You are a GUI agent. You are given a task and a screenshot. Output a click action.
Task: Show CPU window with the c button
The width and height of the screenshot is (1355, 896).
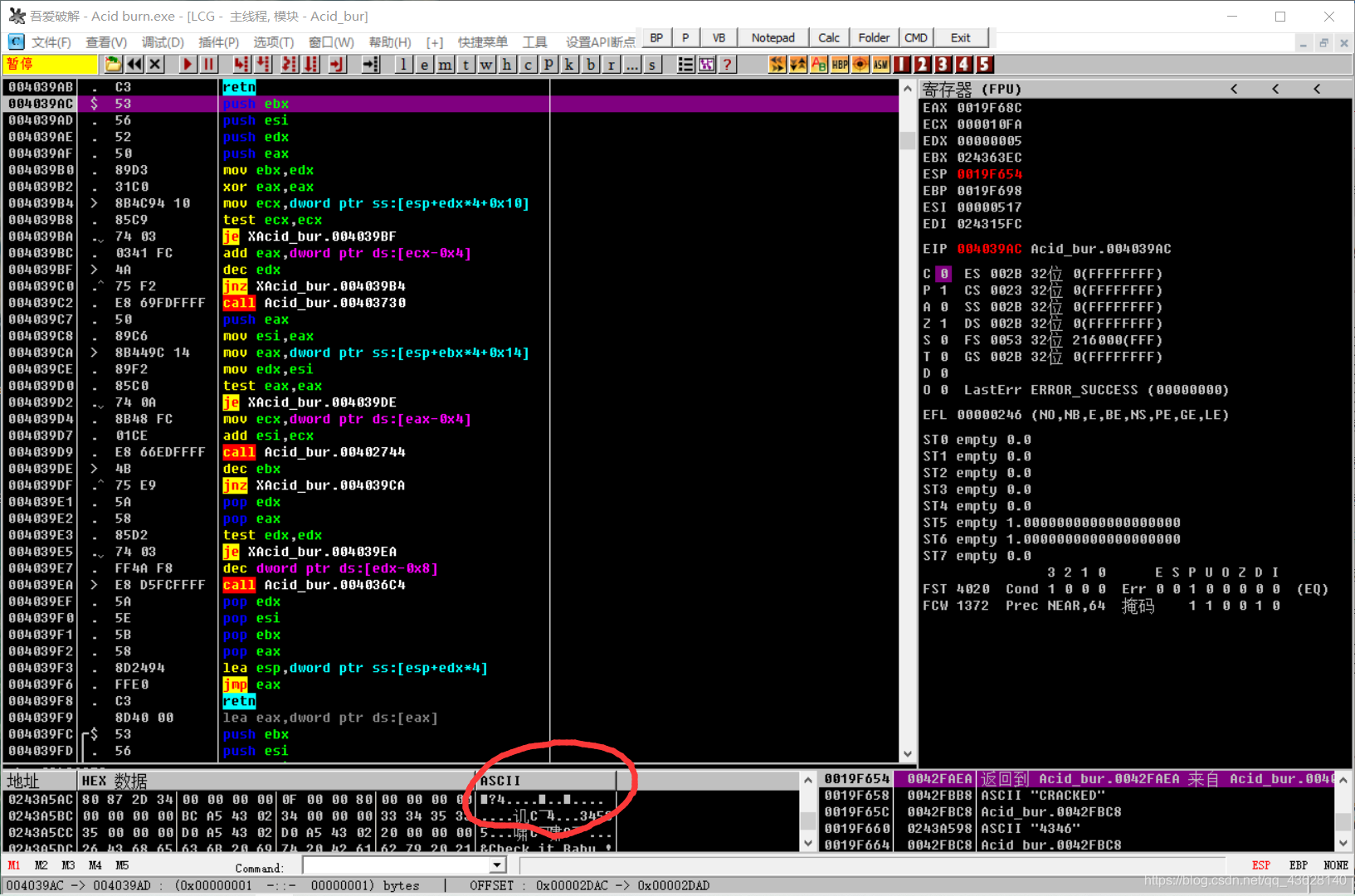528,64
